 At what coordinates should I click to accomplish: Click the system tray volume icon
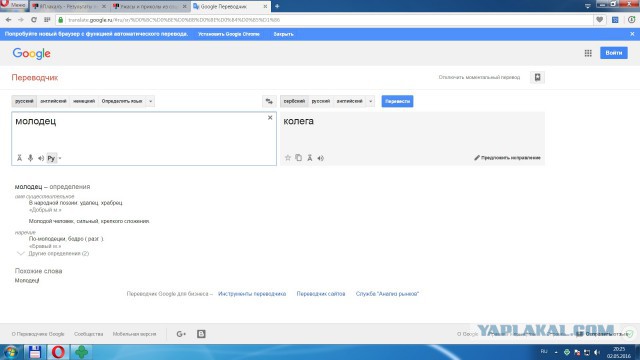pos(597,352)
